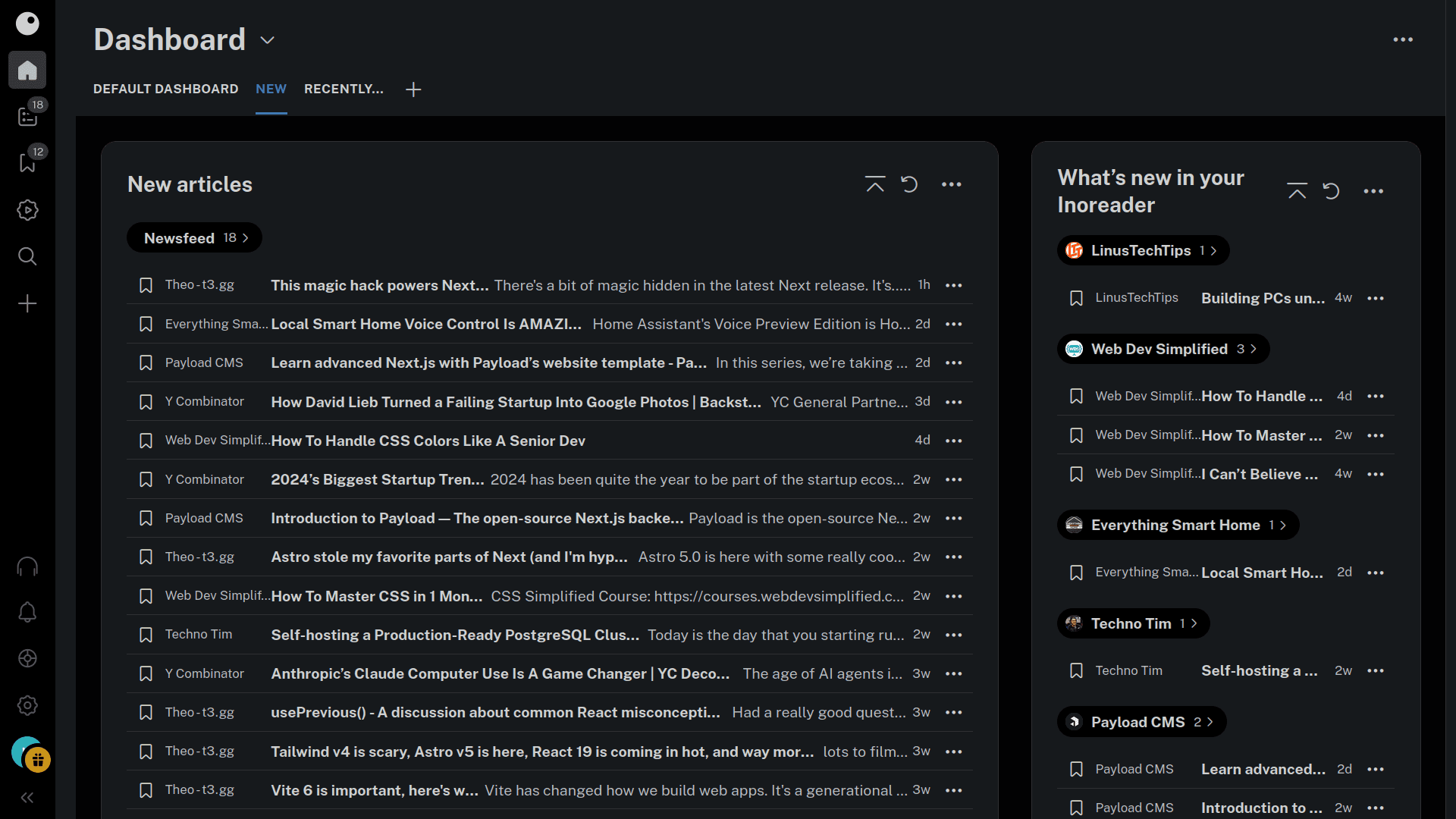
Task: Bookmark 'How To Handle CSS Colors' in New articles
Action: coord(146,441)
